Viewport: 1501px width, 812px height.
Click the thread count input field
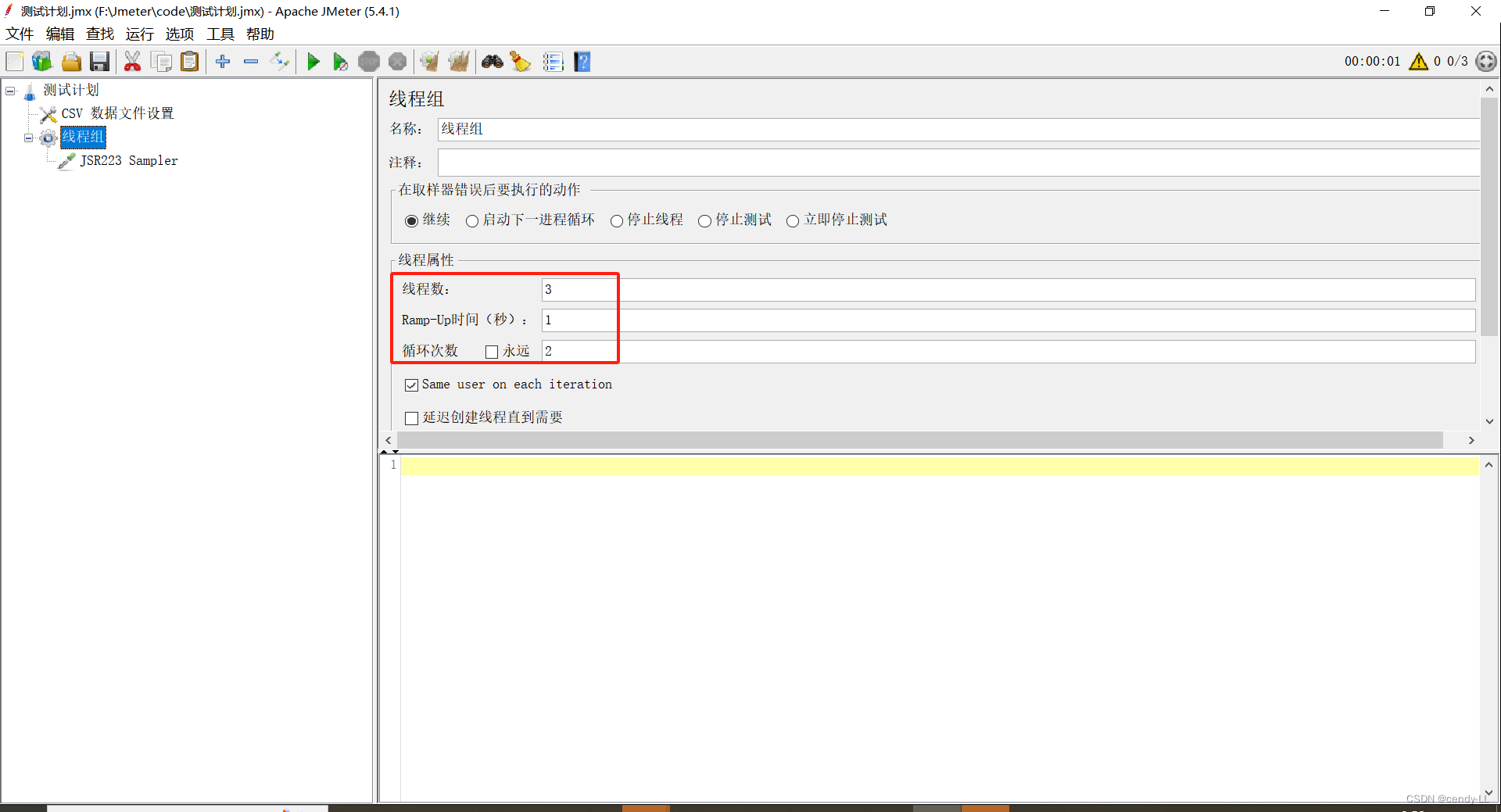point(579,289)
